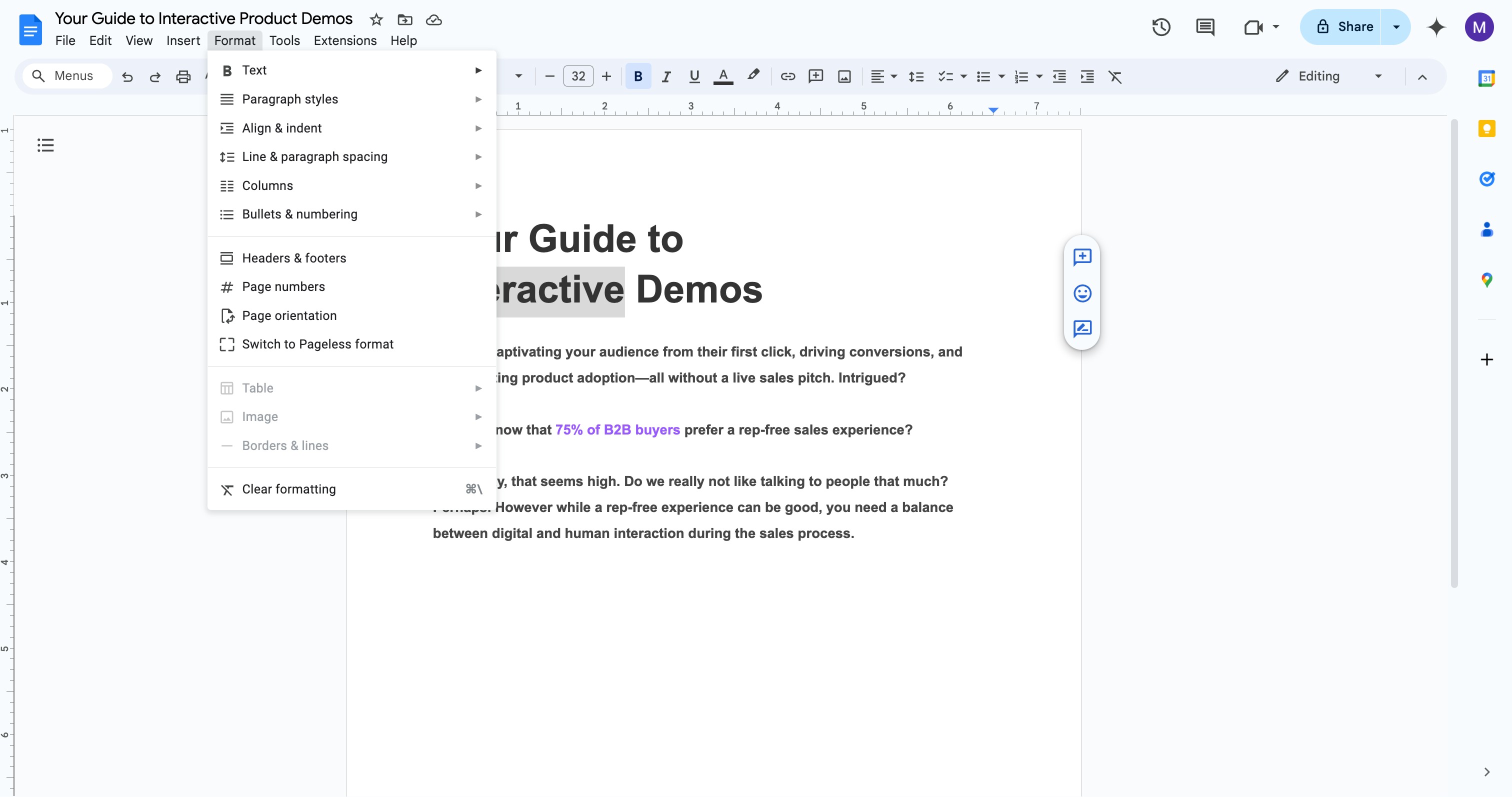Viewport: 1512px width, 797px height.
Task: Follow the 75% of B2B buyers link
Action: [x=617, y=430]
